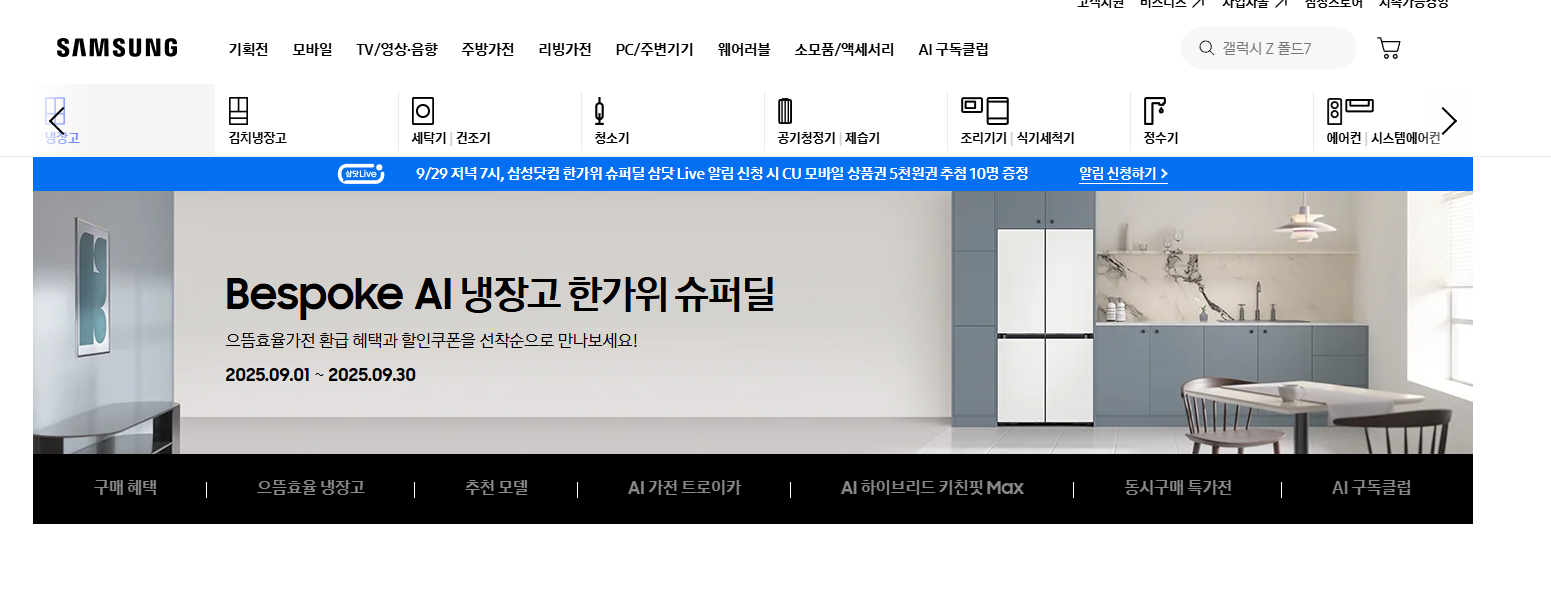Show previous categories with left arrow

coord(57,121)
